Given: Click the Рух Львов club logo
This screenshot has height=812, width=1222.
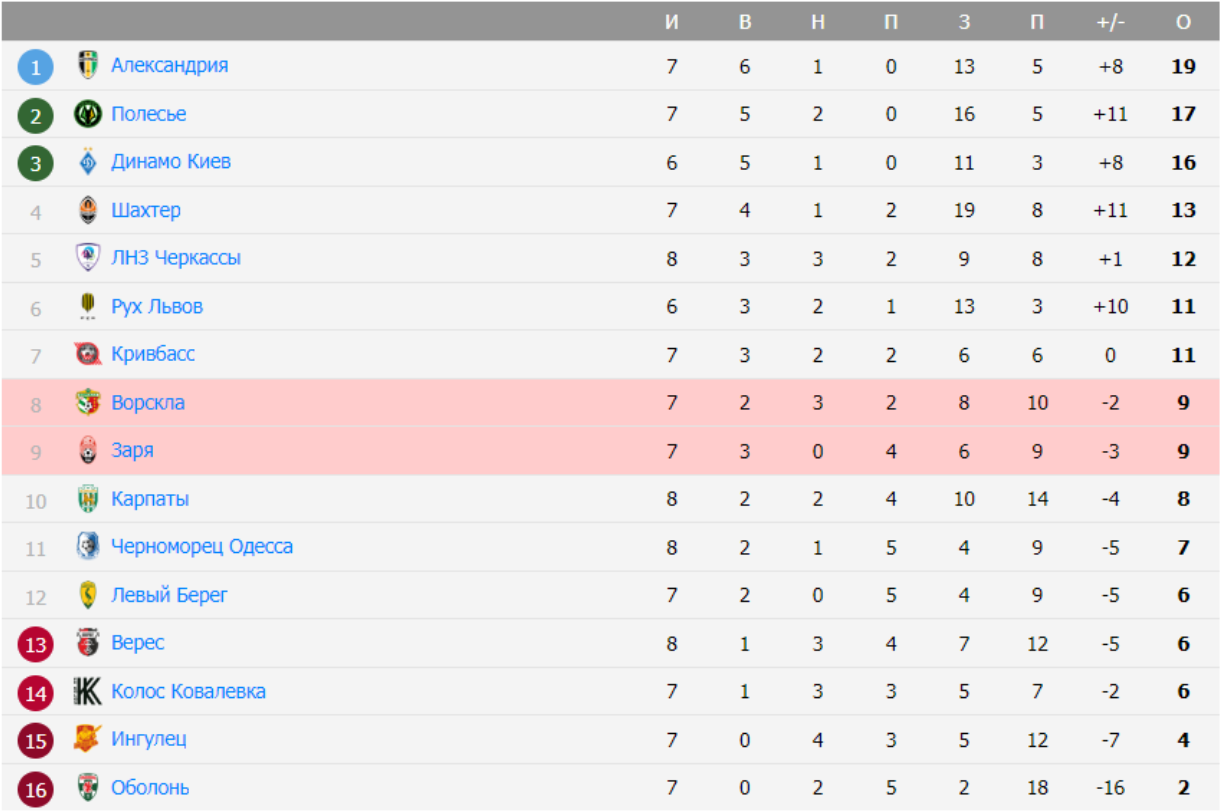Looking at the screenshot, I should pyautogui.click(x=88, y=306).
